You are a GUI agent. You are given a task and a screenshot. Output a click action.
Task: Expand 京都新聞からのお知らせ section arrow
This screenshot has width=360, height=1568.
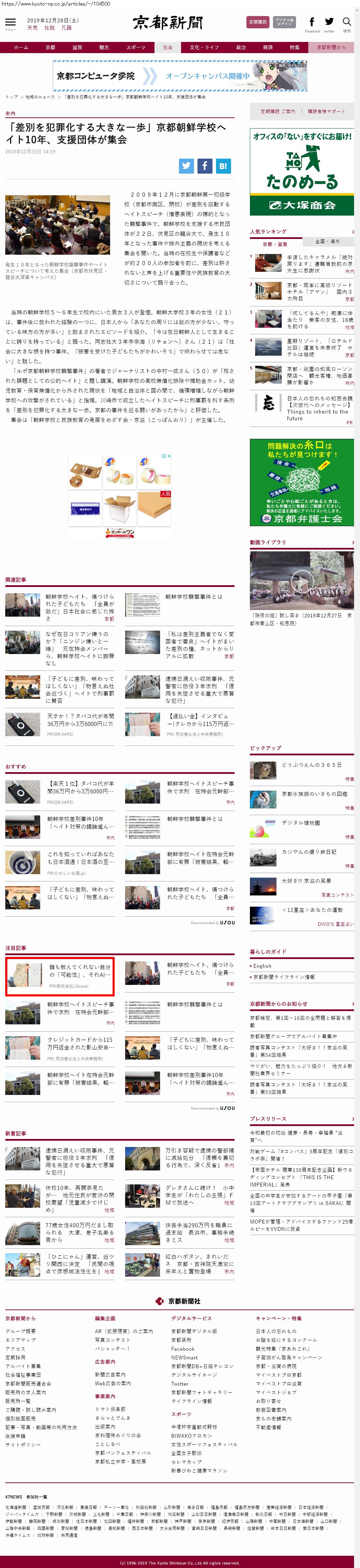[x=352, y=1004]
